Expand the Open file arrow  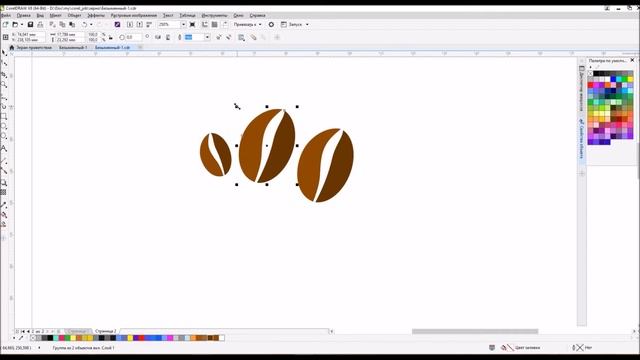(22, 24)
